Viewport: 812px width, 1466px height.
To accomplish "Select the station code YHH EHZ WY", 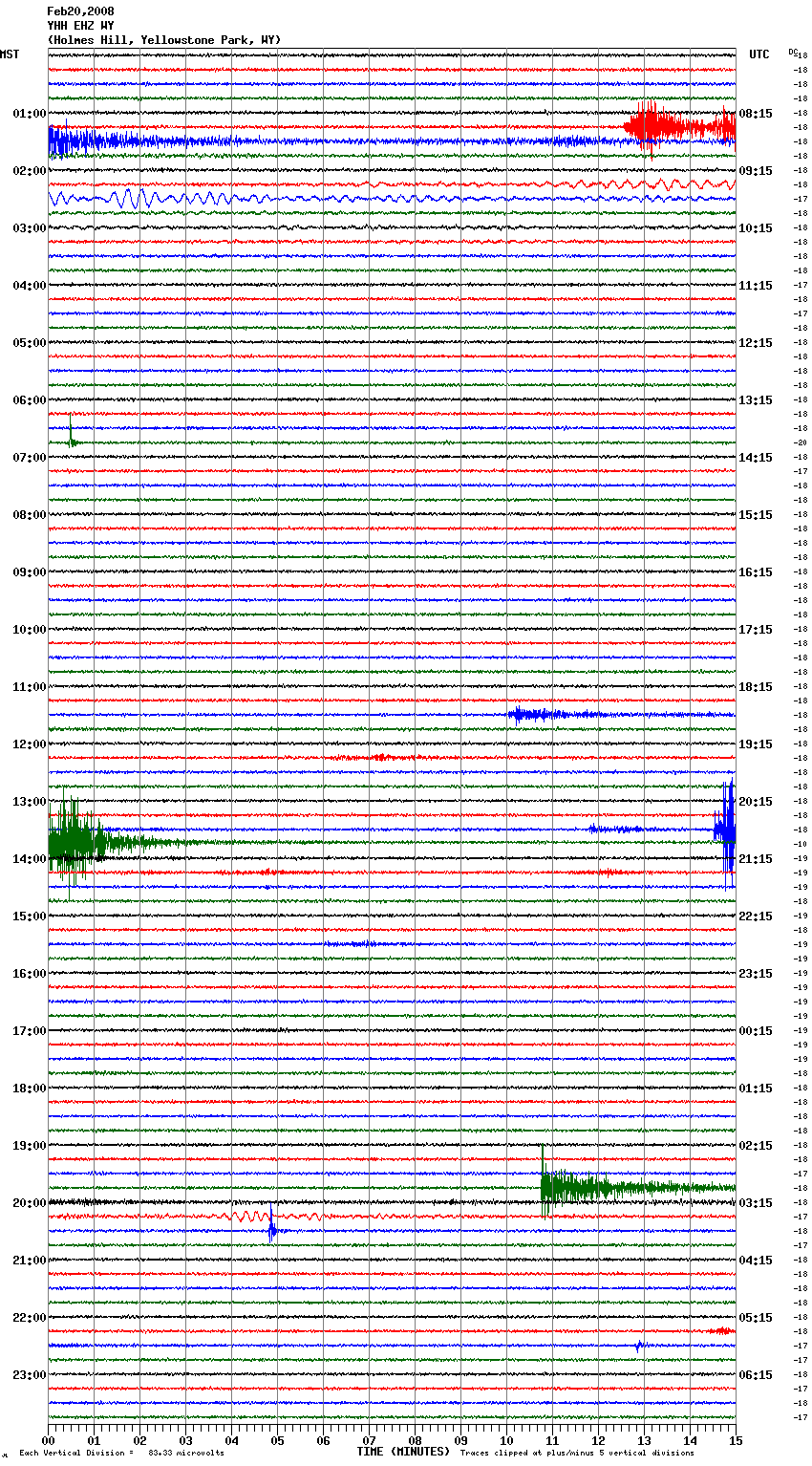I will [80, 26].
